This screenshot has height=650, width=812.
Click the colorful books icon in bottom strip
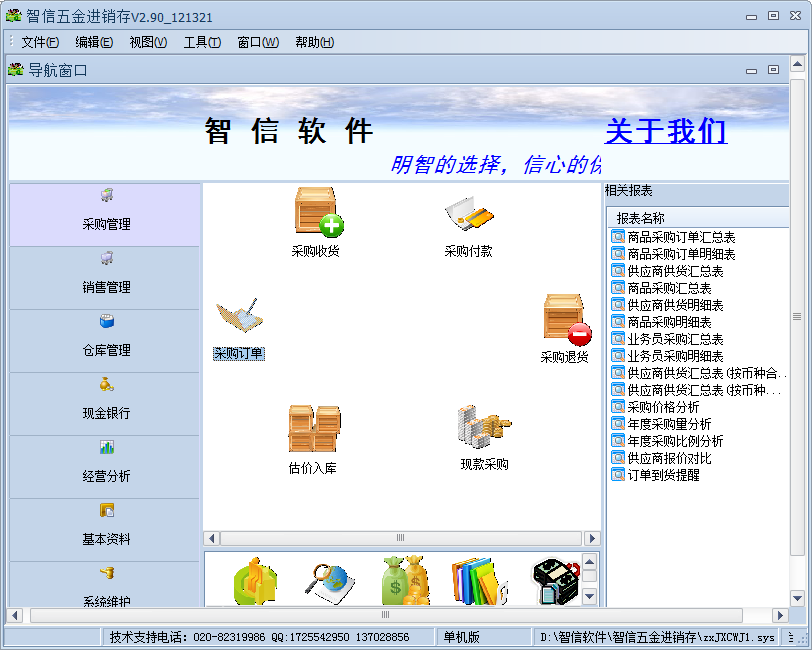coord(477,582)
